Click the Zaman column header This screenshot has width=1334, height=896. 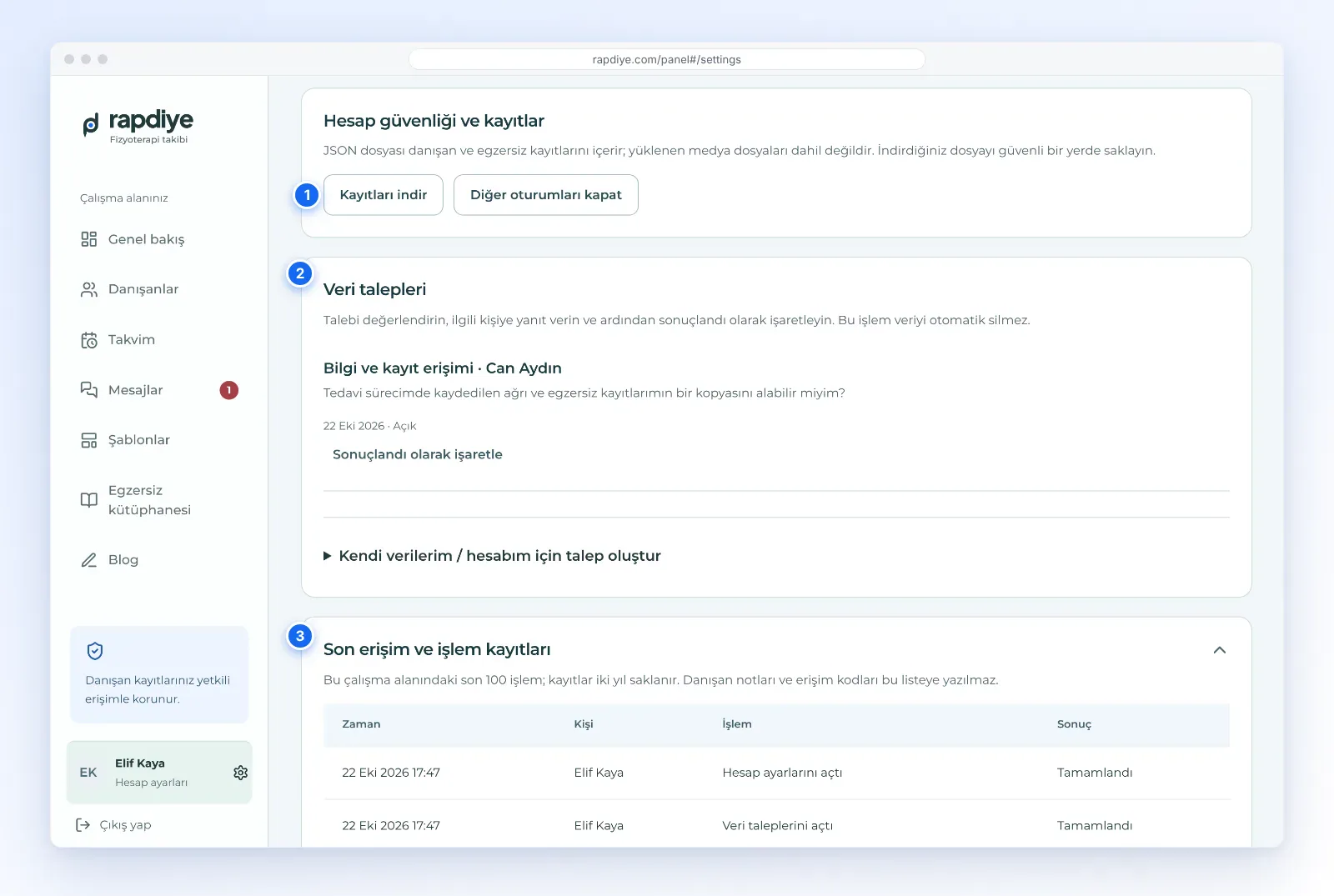(x=361, y=724)
